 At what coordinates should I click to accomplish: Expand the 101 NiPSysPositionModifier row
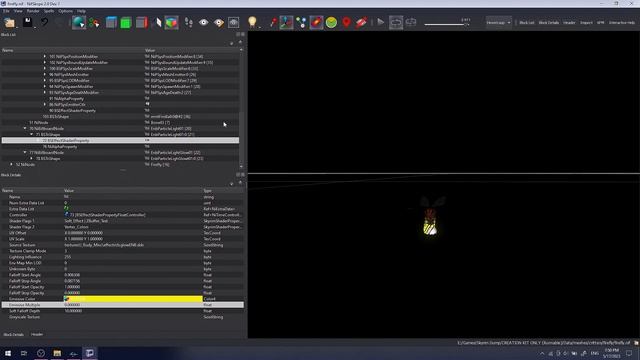(45, 57)
